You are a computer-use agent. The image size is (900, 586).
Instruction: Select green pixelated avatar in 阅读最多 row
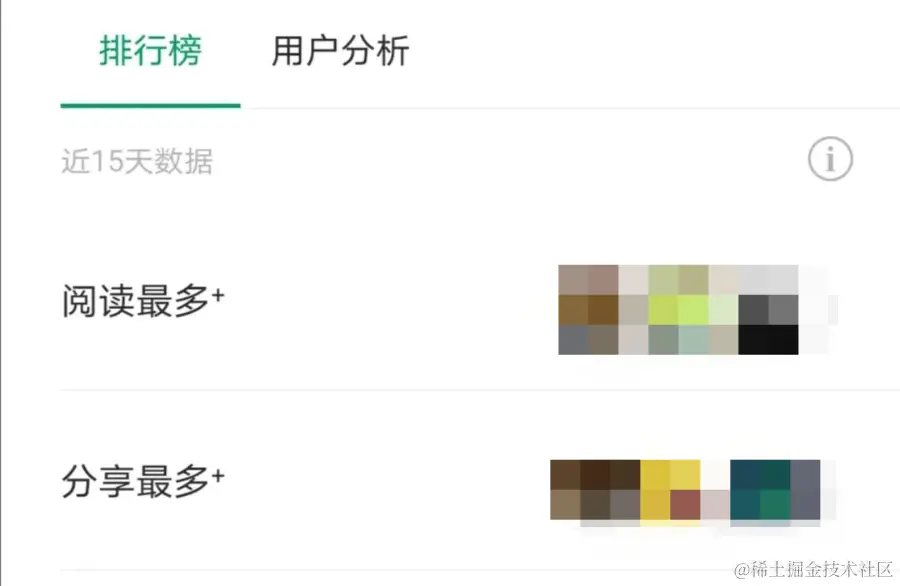point(678,310)
